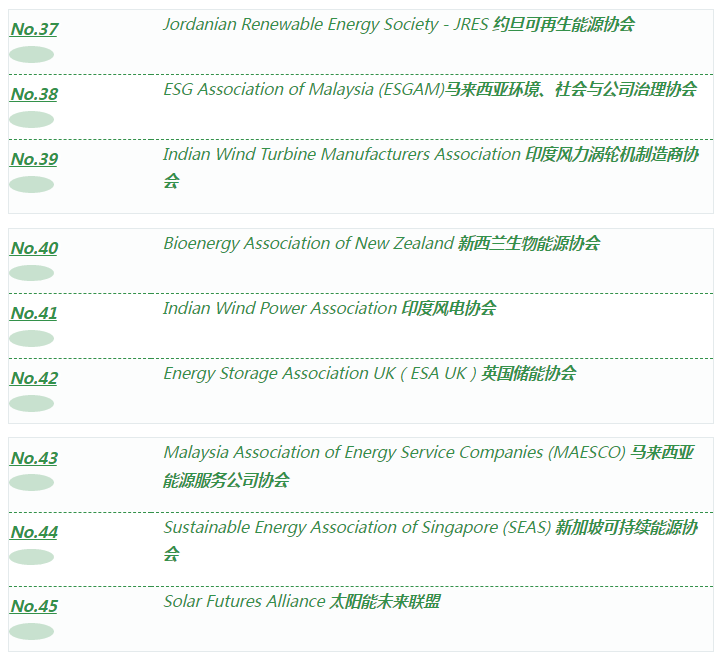Click the No.38 number link
Viewport: 723px width, 663px height.
[34, 94]
